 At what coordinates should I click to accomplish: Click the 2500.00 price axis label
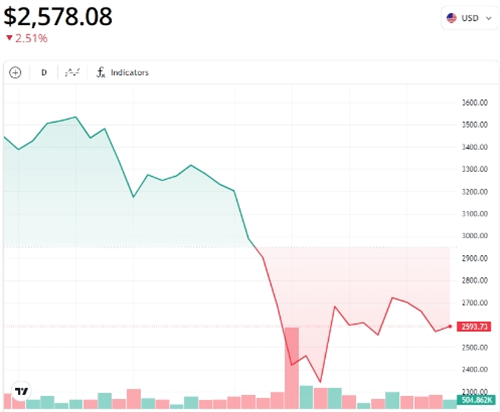point(475,347)
